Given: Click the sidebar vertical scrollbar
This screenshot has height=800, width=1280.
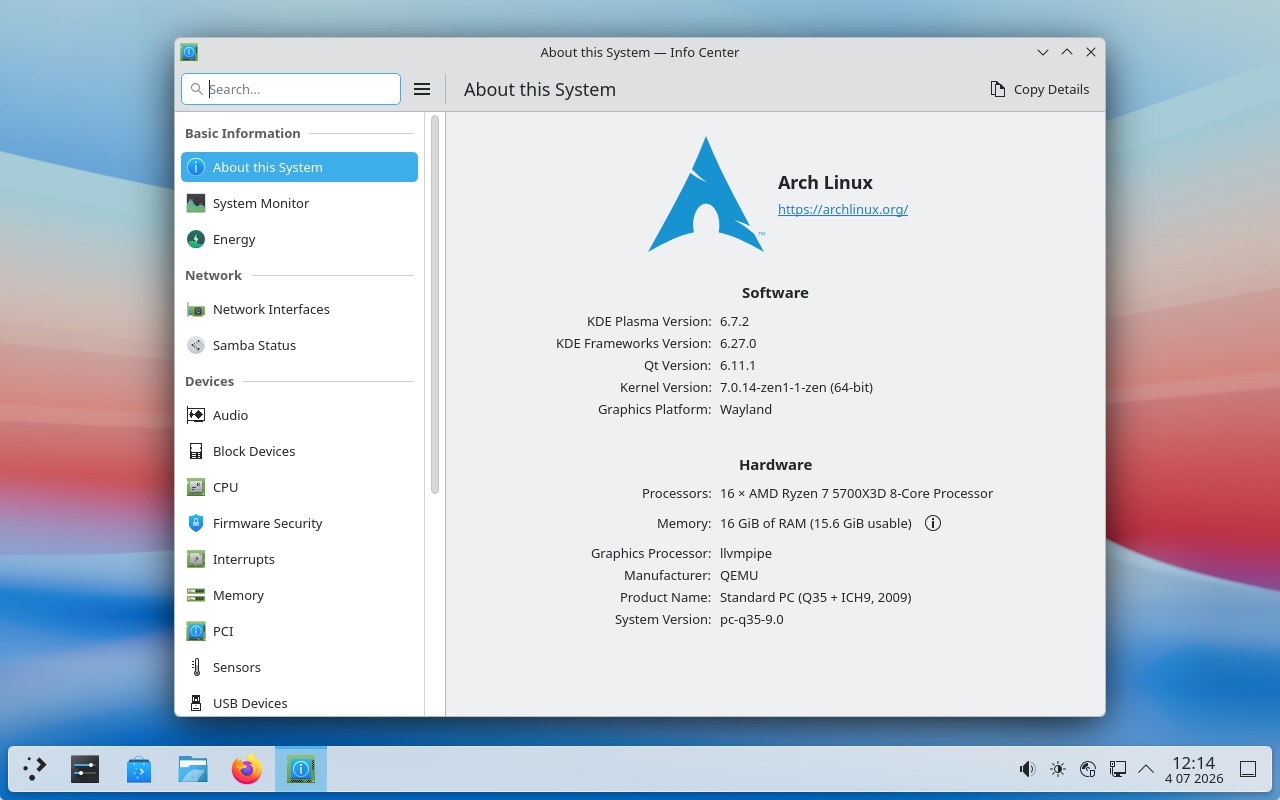Looking at the screenshot, I should [x=435, y=304].
